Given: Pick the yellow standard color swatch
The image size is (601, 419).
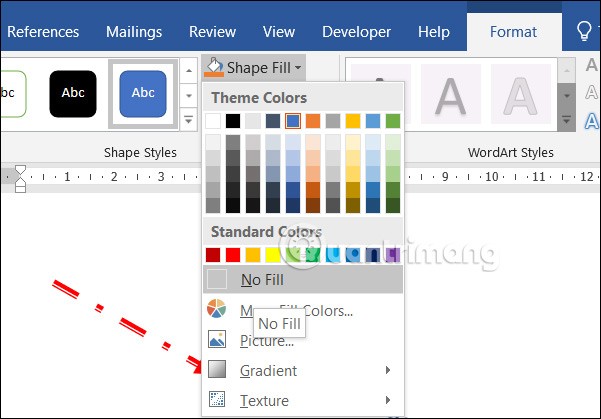Looking at the screenshot, I should (x=273, y=254).
